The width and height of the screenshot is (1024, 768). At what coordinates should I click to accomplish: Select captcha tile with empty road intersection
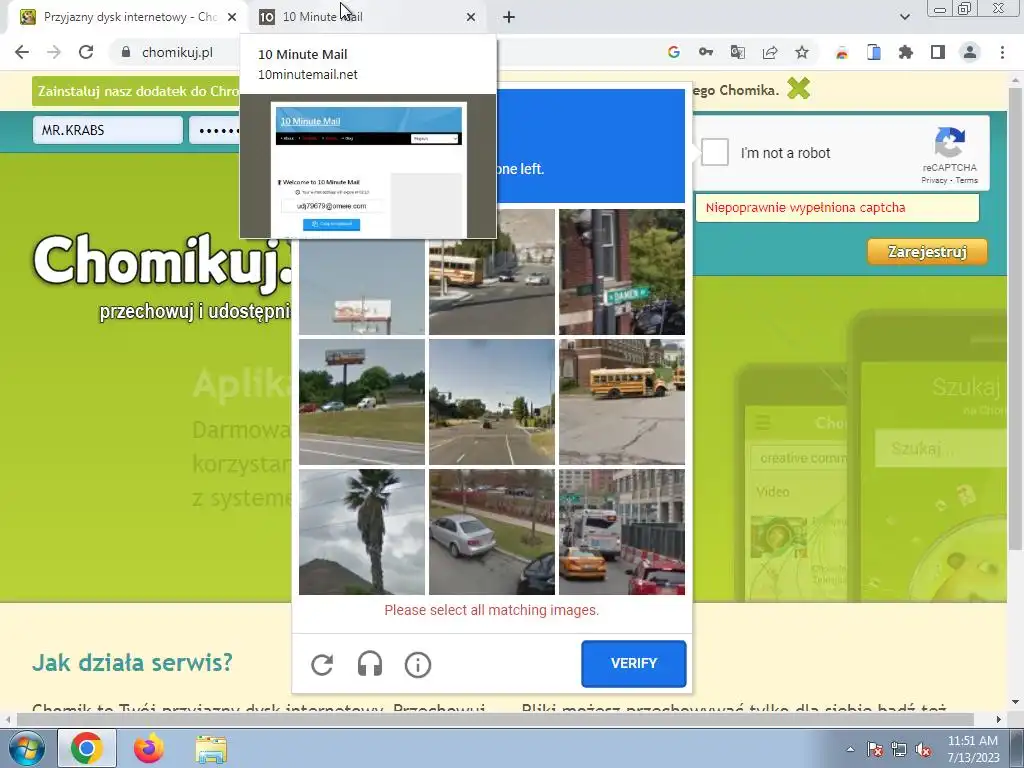[492, 402]
